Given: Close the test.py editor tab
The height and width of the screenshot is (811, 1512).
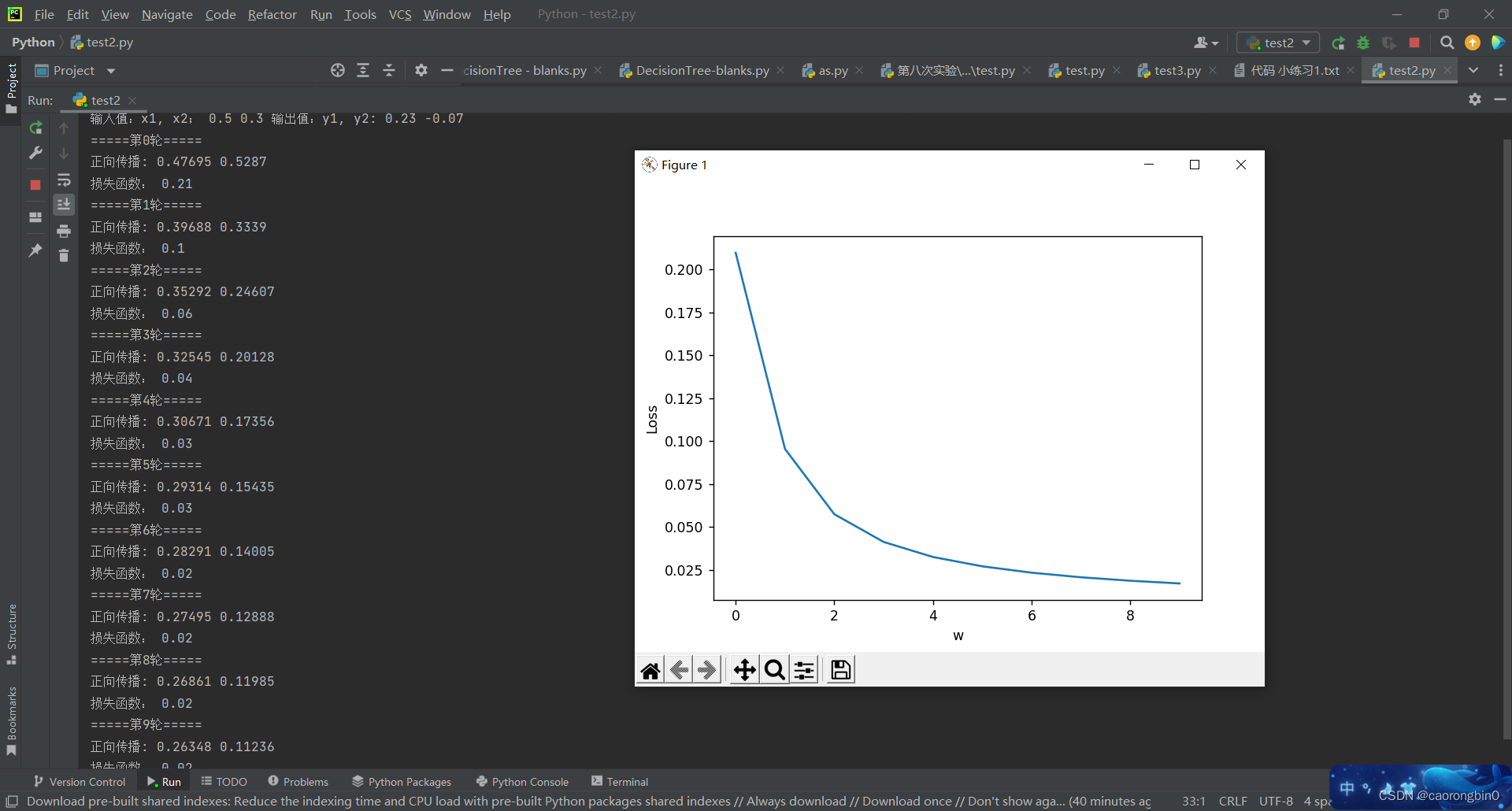Looking at the screenshot, I should tap(1117, 70).
